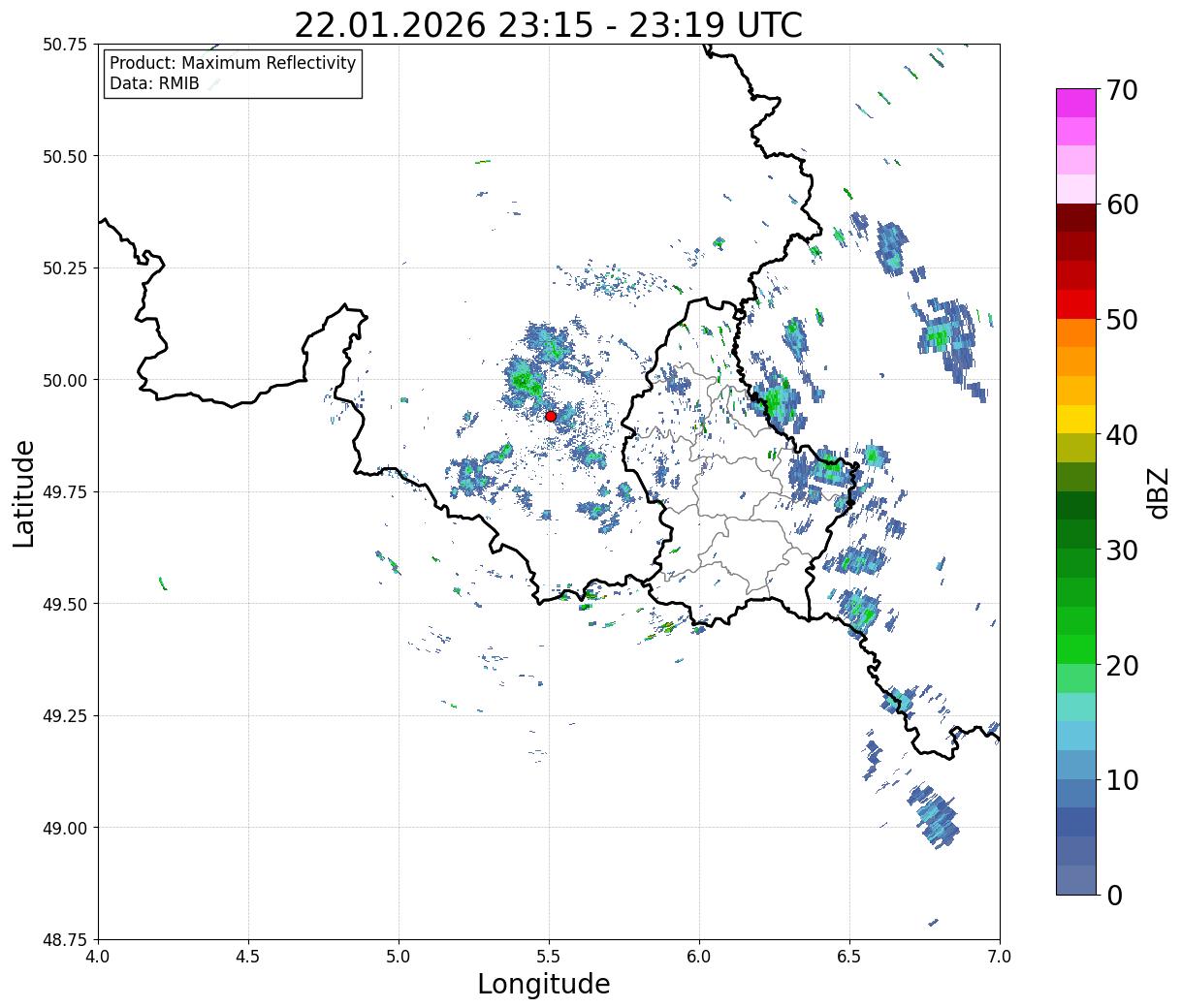Click the colorbar tick label 40

(x=1122, y=434)
